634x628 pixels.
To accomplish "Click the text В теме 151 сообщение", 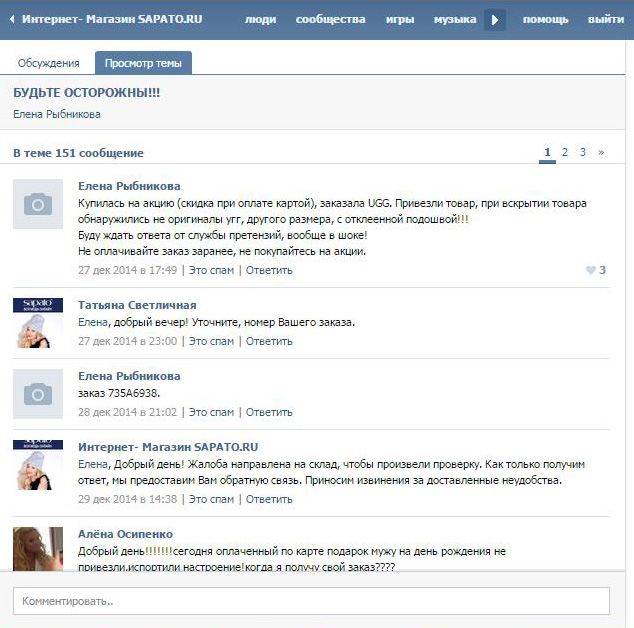I will (x=78, y=153).
